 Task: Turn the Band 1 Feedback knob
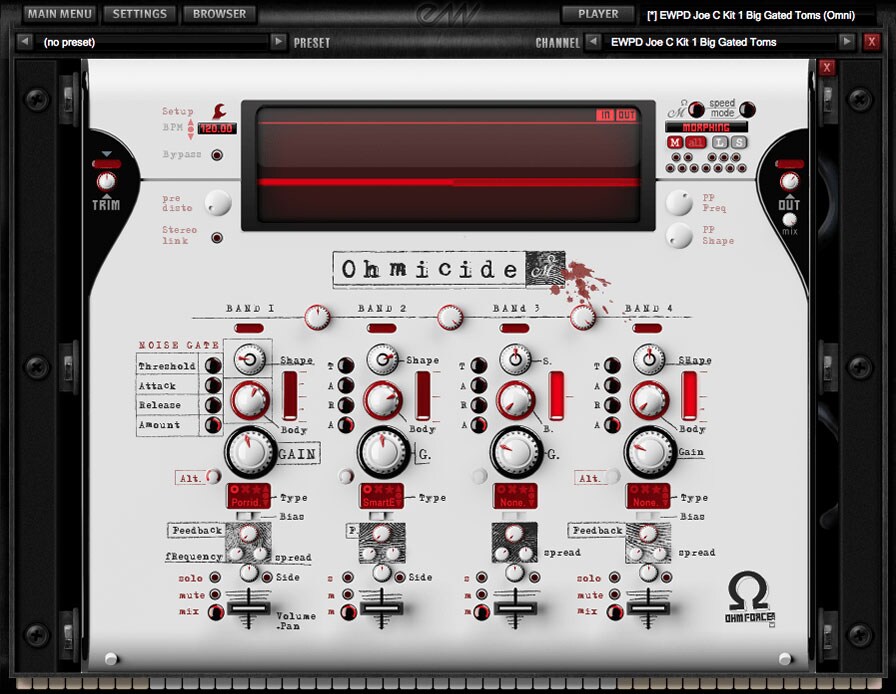(x=248, y=533)
